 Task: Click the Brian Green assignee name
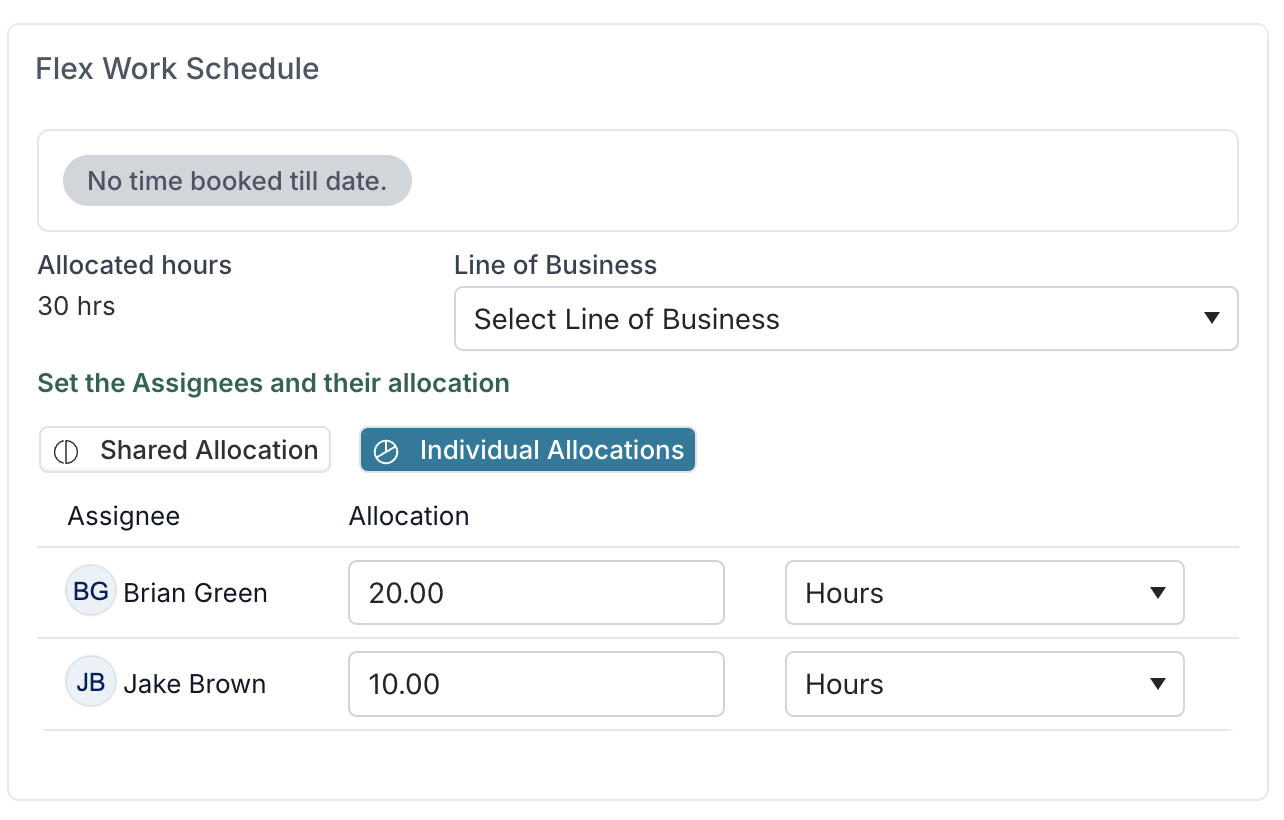pos(195,593)
